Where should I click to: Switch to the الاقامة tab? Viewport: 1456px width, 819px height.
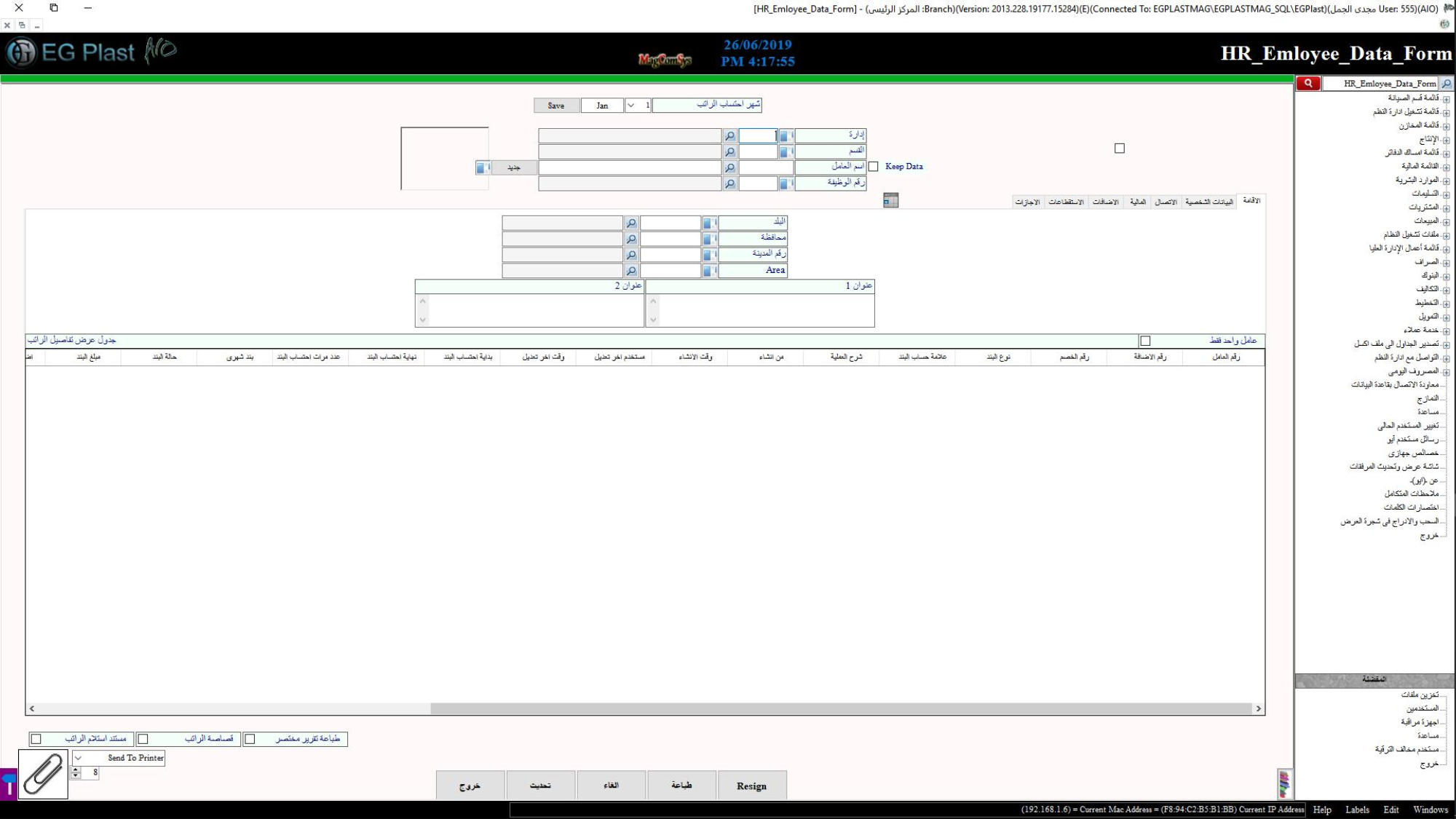click(x=1251, y=200)
